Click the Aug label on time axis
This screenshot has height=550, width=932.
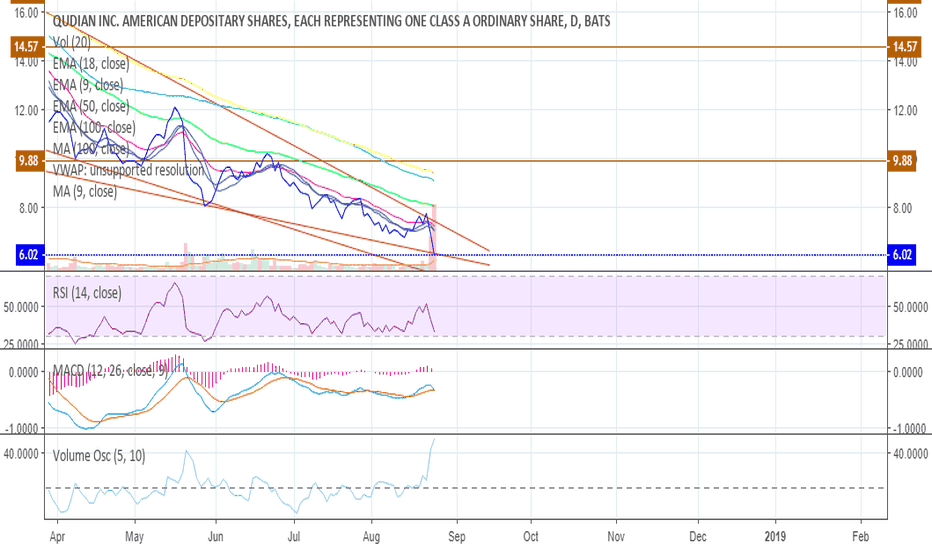point(371,536)
